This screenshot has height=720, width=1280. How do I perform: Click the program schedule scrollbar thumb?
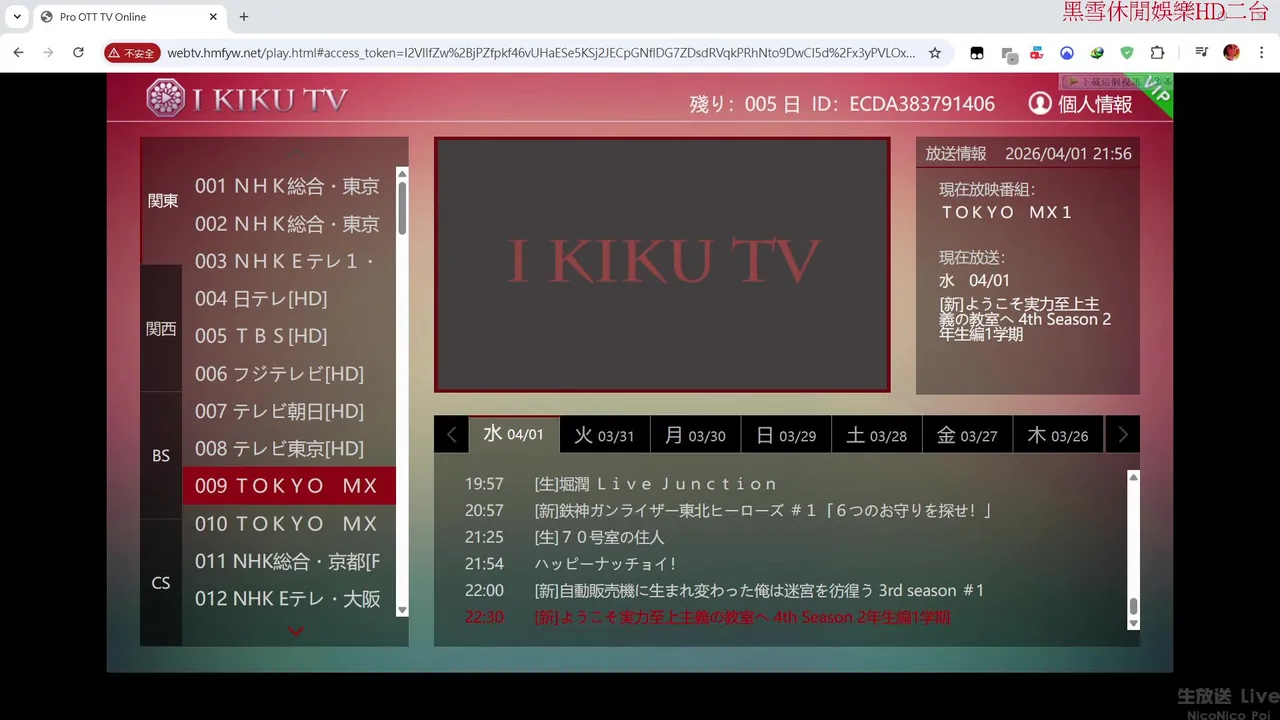(1133, 606)
